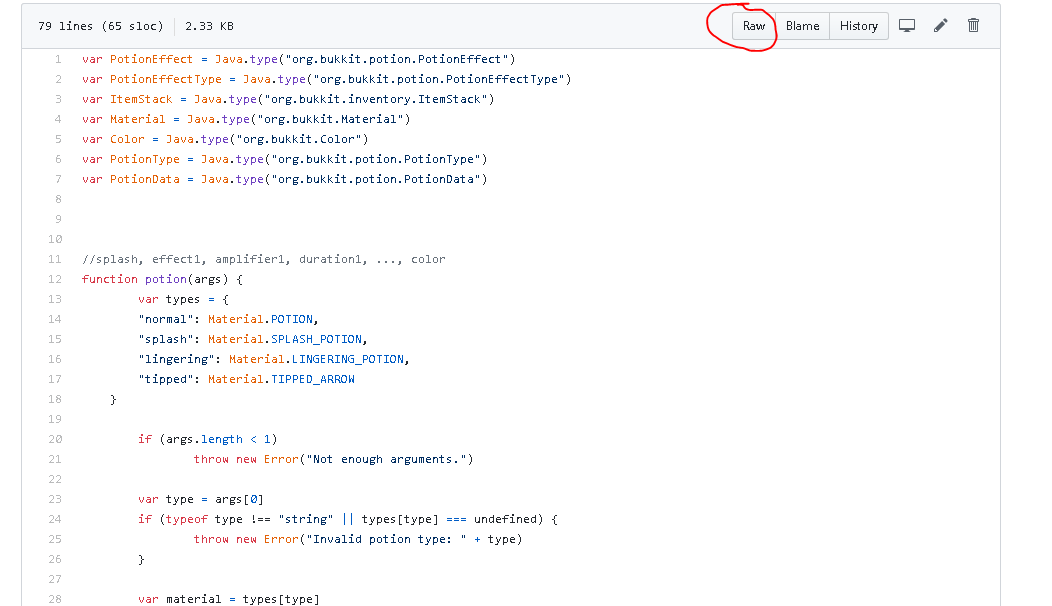Open file History
The height and width of the screenshot is (606, 1052).
click(x=859, y=26)
